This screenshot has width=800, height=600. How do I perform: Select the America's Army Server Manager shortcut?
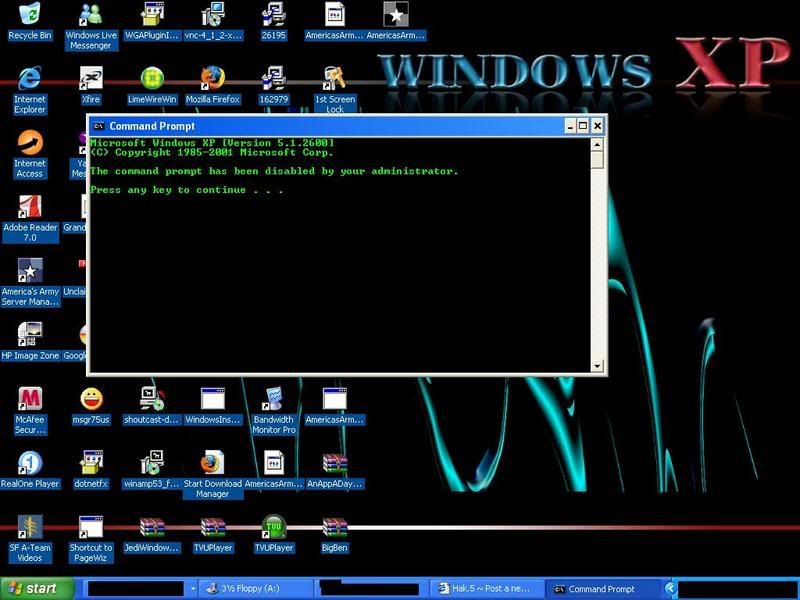click(30, 283)
